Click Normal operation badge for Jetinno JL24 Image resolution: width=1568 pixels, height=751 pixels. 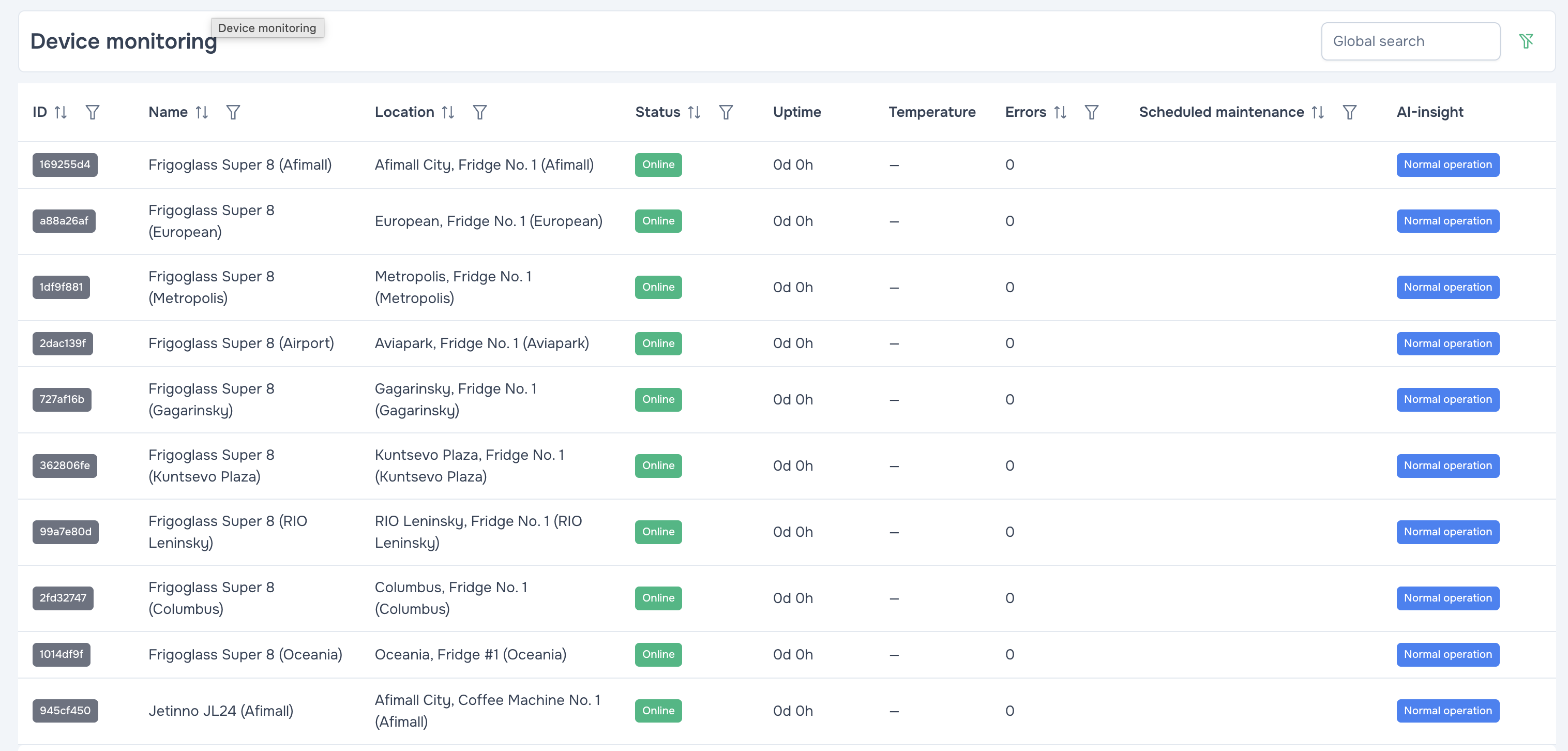(x=1447, y=710)
